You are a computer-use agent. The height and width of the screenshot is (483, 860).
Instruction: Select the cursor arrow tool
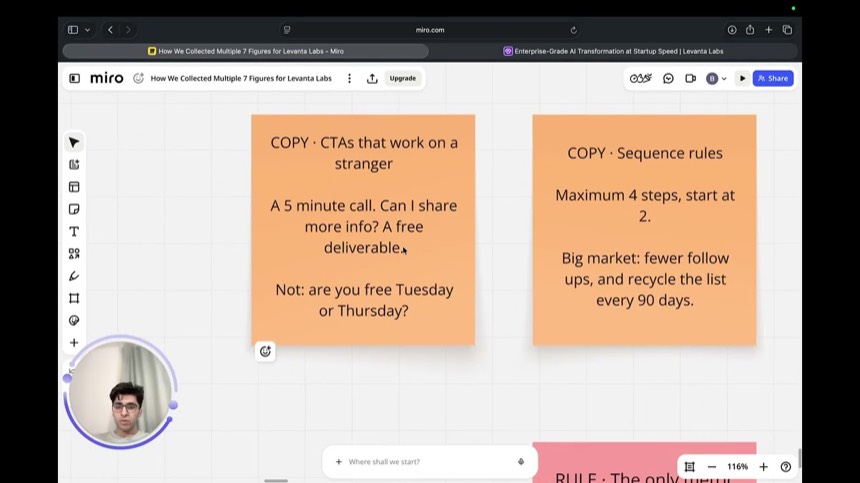click(74, 143)
